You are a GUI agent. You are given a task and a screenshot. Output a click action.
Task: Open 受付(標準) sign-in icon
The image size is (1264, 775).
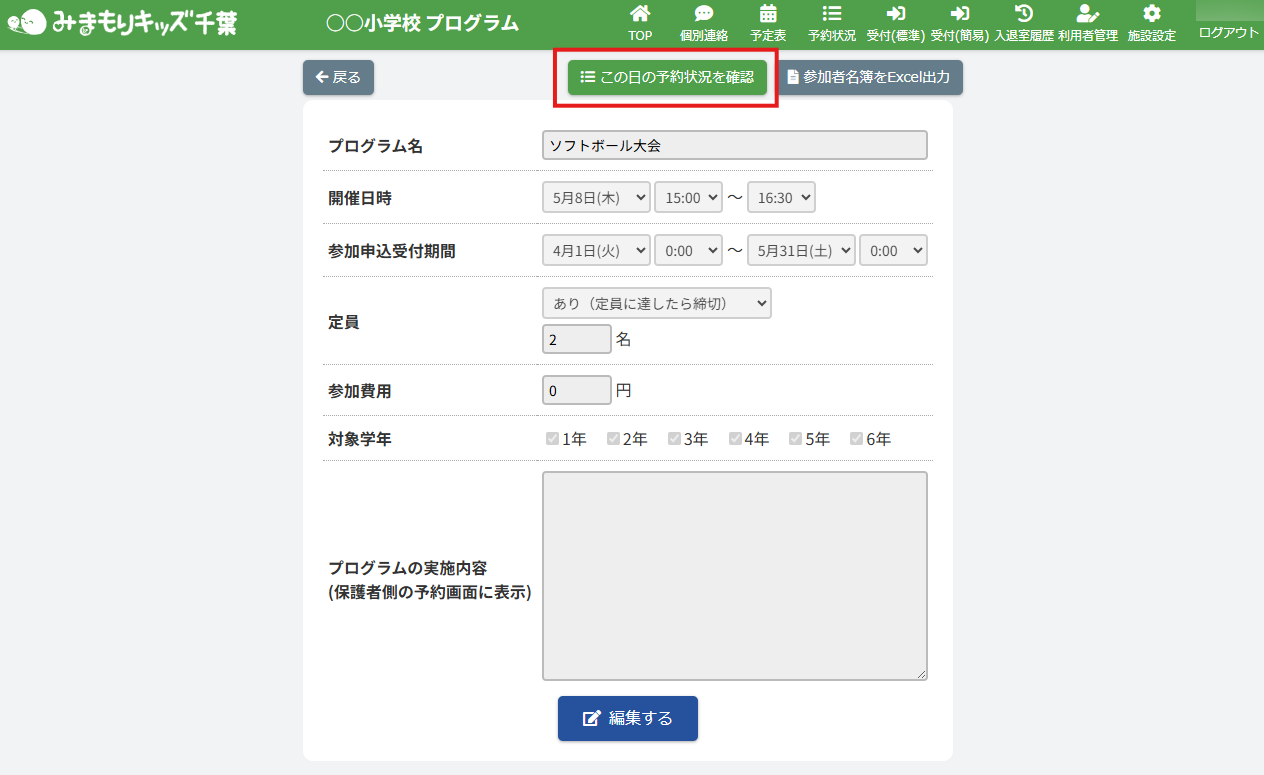coord(895,14)
